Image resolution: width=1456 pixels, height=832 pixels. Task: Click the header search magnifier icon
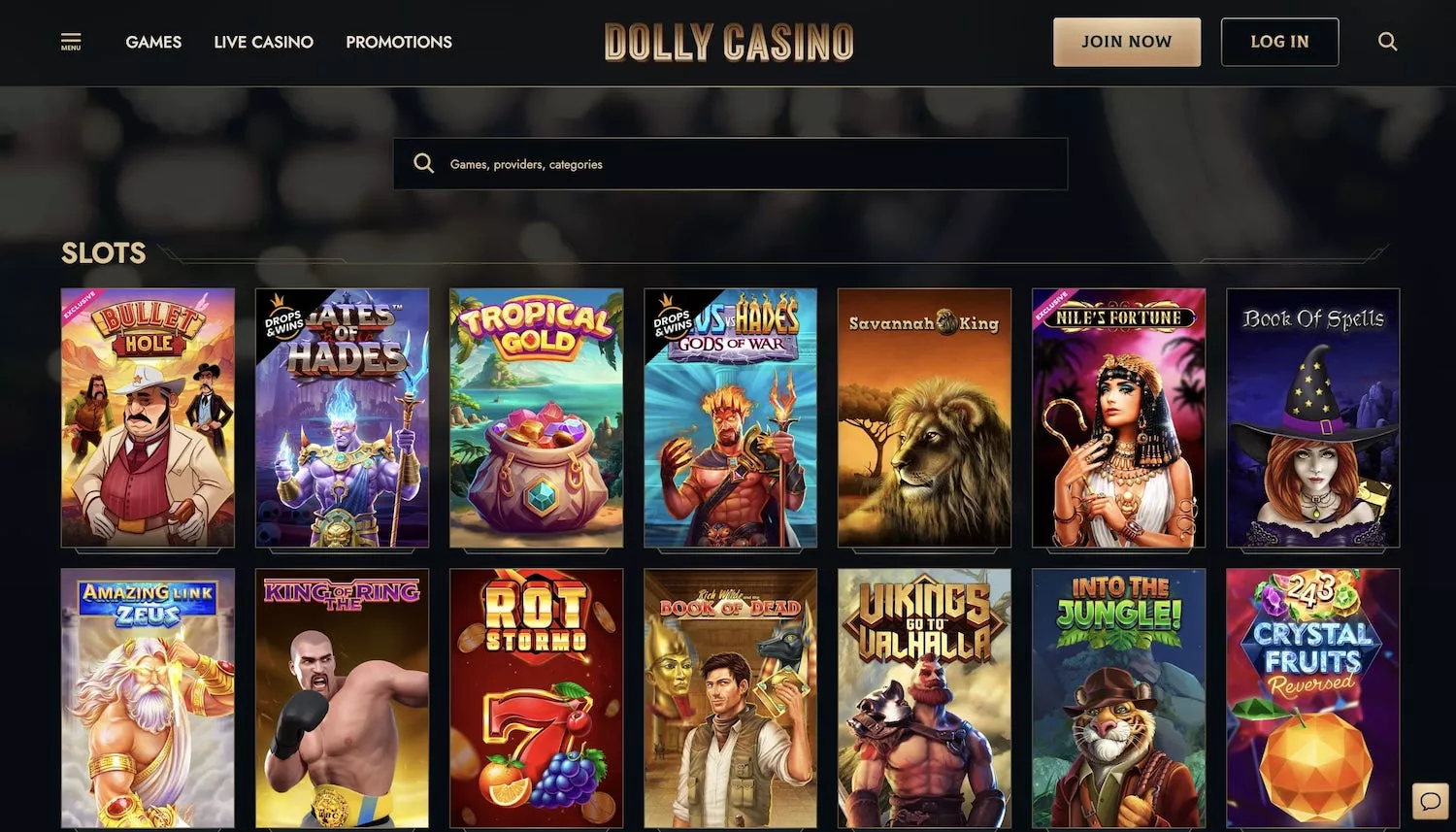tap(1388, 42)
